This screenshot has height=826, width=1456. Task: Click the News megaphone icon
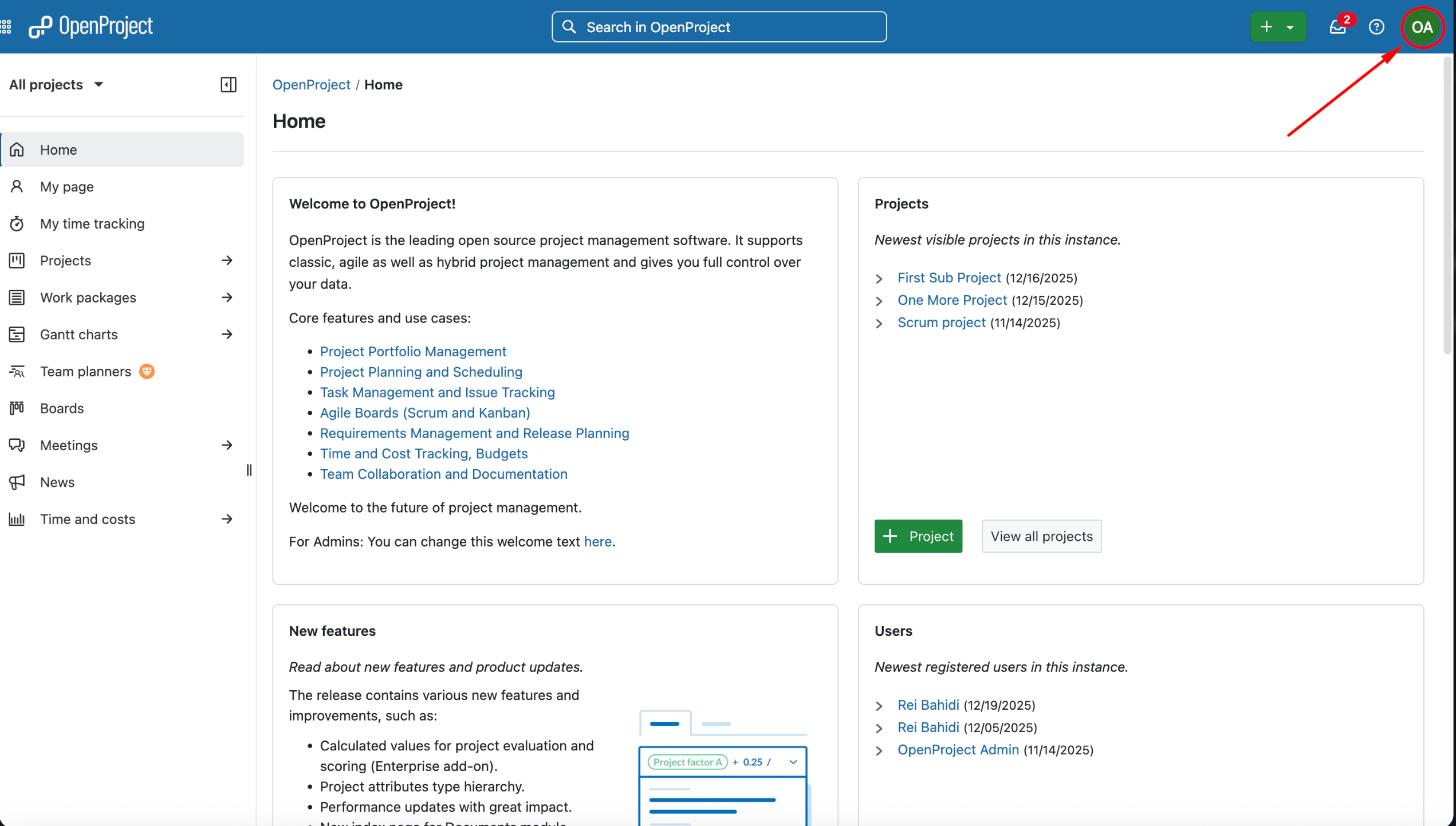(x=17, y=482)
